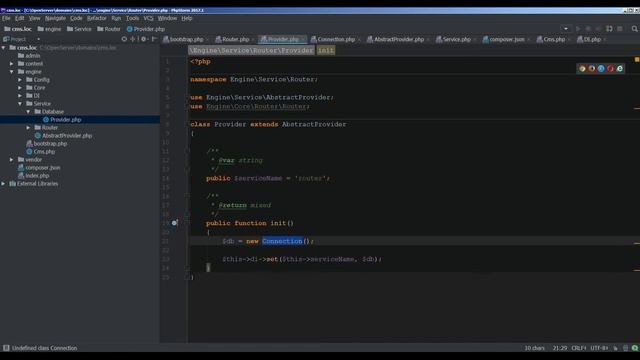Screen dimensions: 640x360
Task: Open the Window menu
Action: (x=167, y=18)
